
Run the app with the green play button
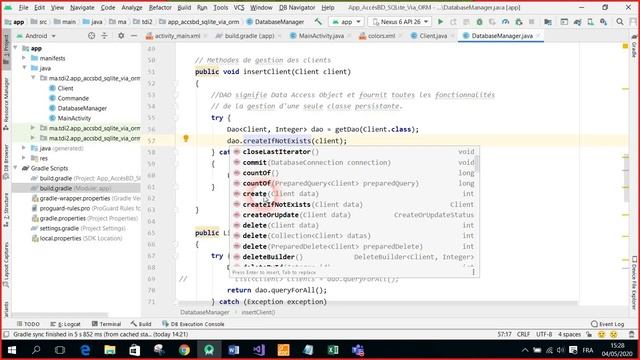(x=440, y=22)
